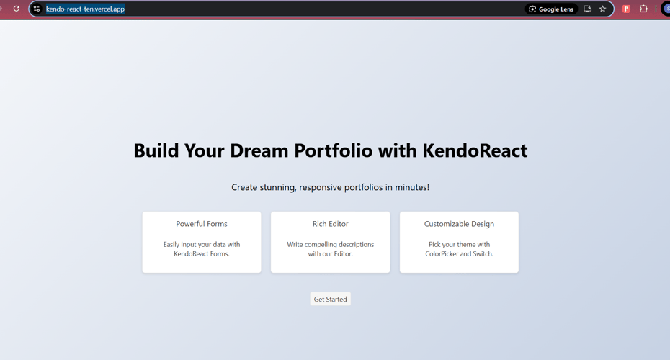Viewport: 670px width, 360px height.
Task: Click the install app icon beside Google Lens
Action: pyautogui.click(x=588, y=9)
